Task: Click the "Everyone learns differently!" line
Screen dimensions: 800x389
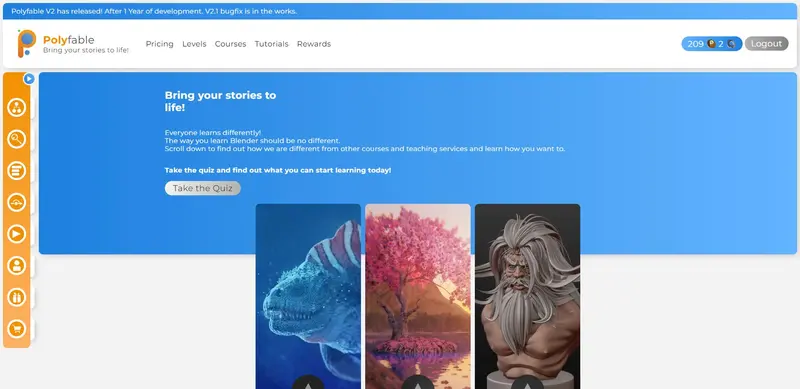Action: pyautogui.click(x=213, y=133)
